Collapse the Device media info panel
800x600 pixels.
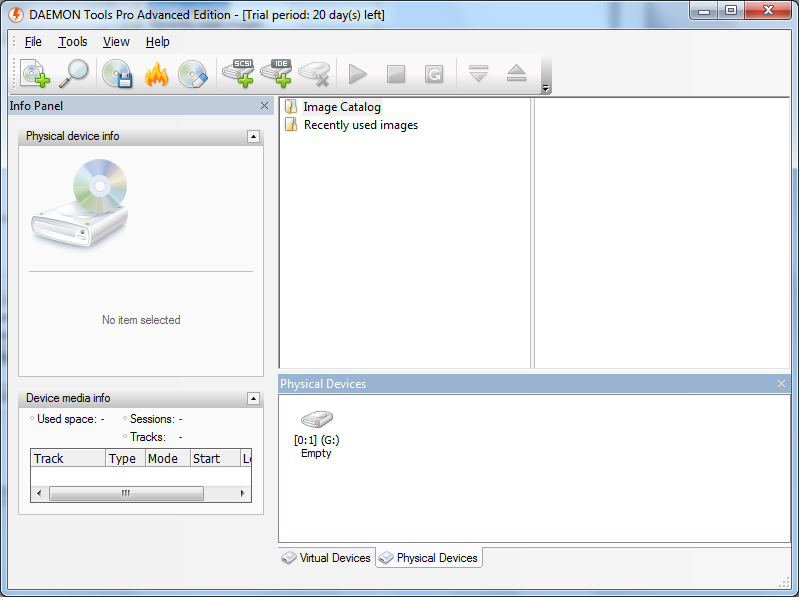[x=254, y=397]
